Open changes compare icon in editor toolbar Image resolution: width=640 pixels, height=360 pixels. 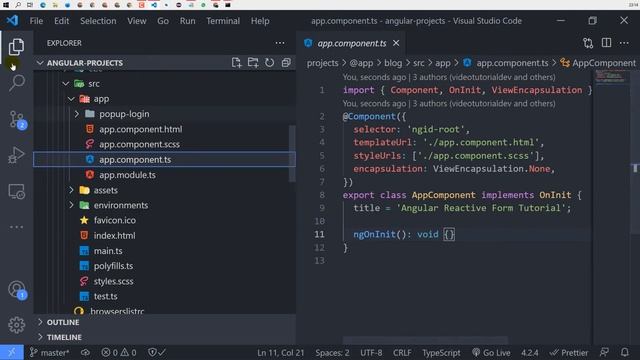pyautogui.click(x=588, y=43)
